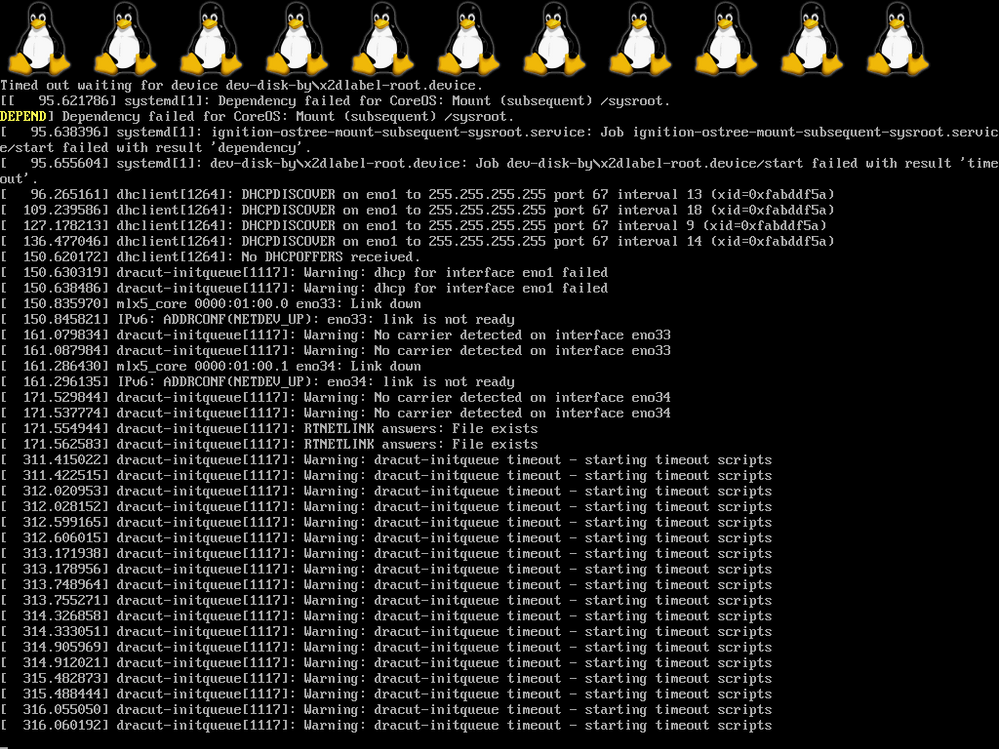999x749 pixels.
Task: Select the eighth Tux penguin logo
Action: [x=640, y=39]
